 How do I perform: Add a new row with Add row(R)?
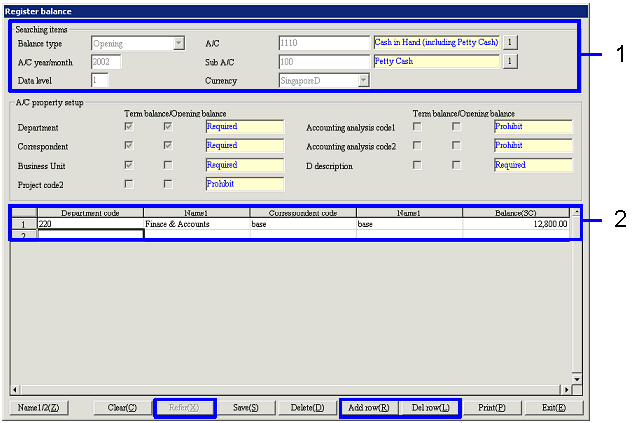pos(369,408)
